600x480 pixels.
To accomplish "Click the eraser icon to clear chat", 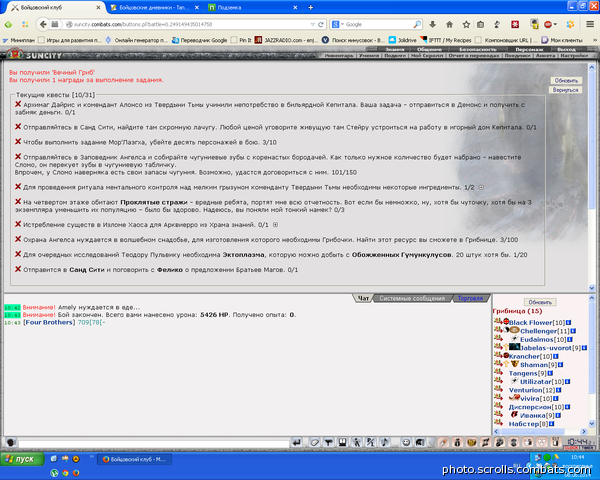I will [x=314, y=442].
